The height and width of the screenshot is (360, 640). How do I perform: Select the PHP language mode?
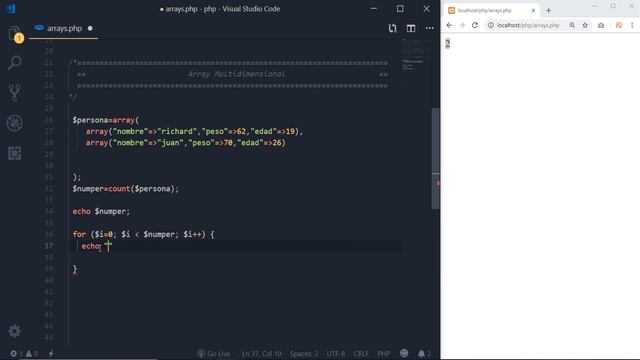384,353
